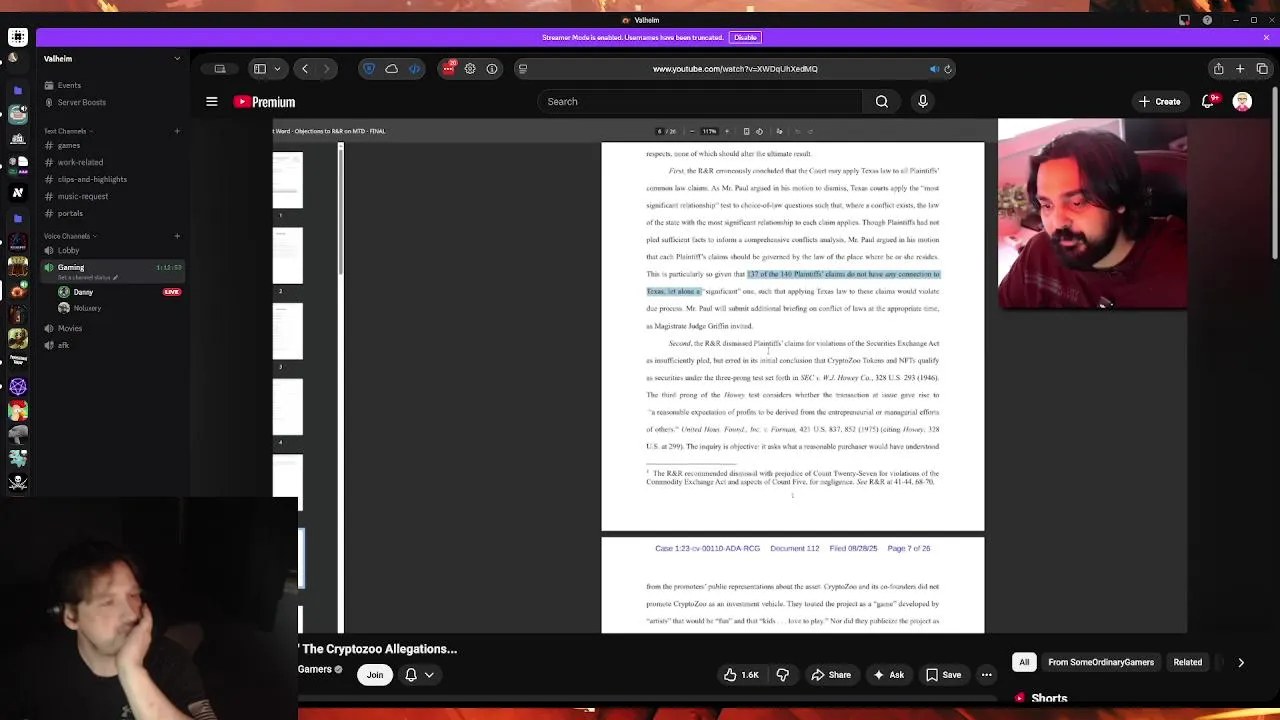Join the SomeOrdinaryGamers channel membership
1280x720 pixels.
tap(375, 675)
